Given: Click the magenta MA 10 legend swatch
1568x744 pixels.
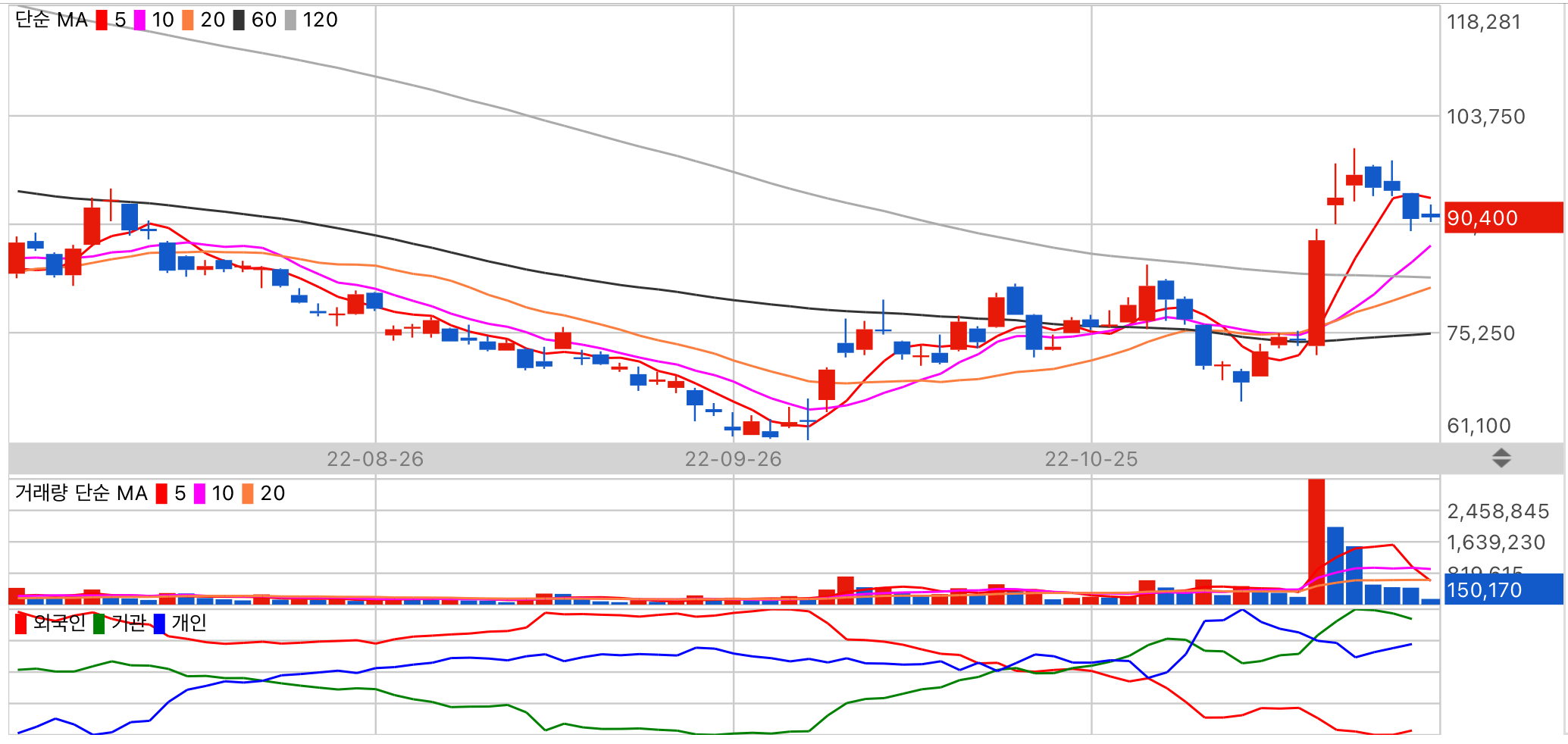Looking at the screenshot, I should click(x=139, y=20).
